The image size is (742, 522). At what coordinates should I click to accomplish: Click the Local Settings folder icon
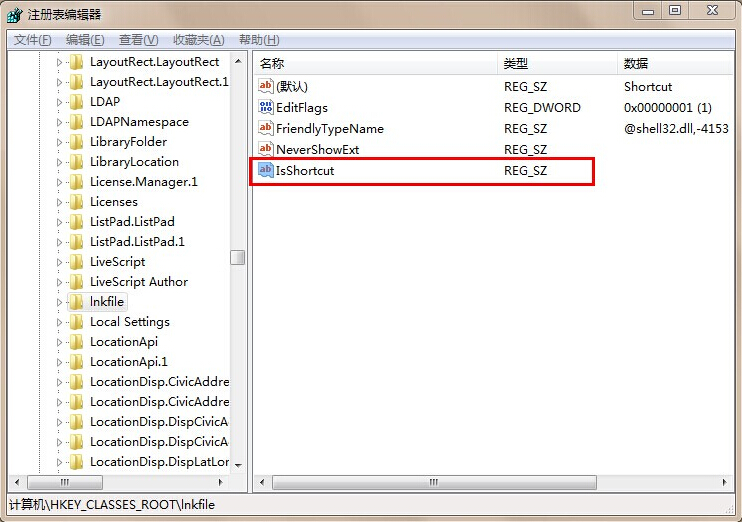[x=77, y=322]
